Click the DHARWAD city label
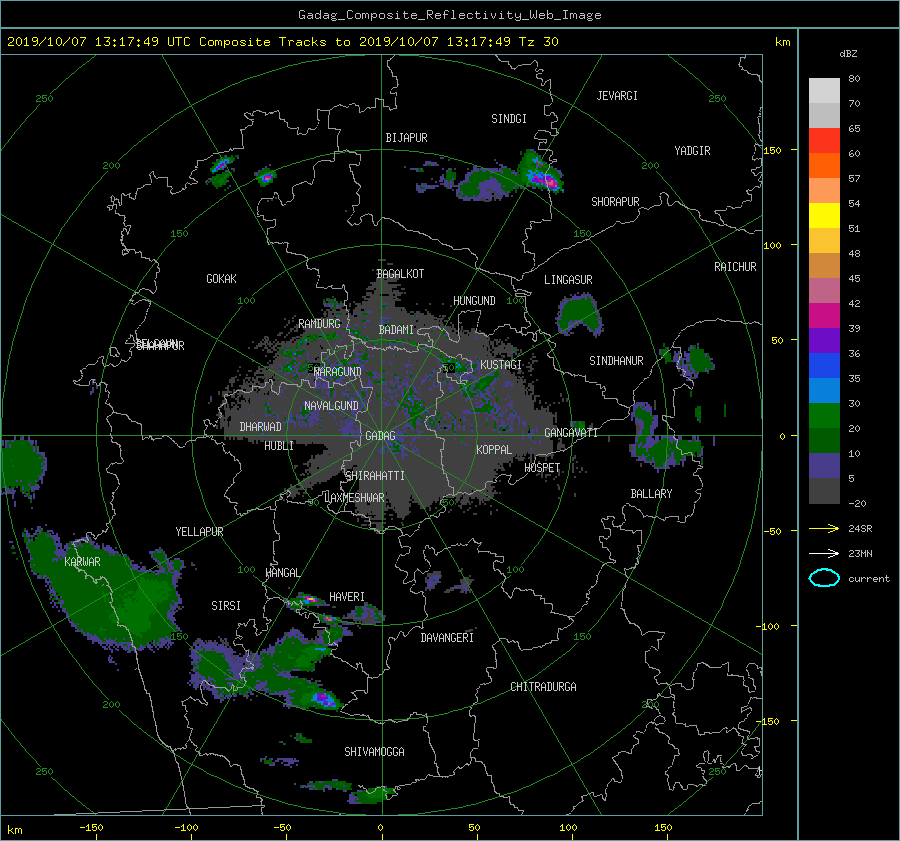900x841 pixels. pos(261,427)
